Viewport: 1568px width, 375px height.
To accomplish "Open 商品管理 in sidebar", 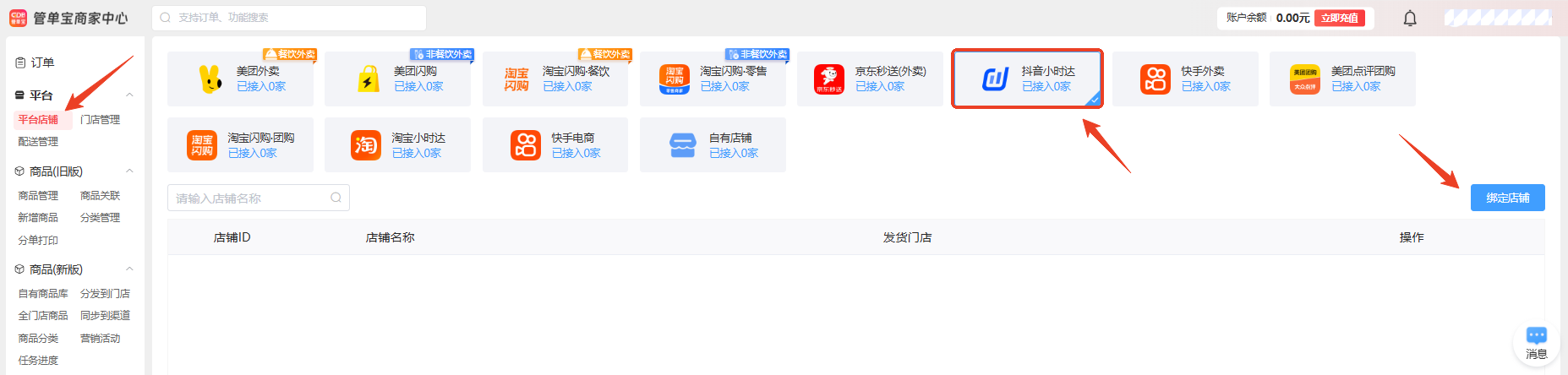I will [x=38, y=196].
